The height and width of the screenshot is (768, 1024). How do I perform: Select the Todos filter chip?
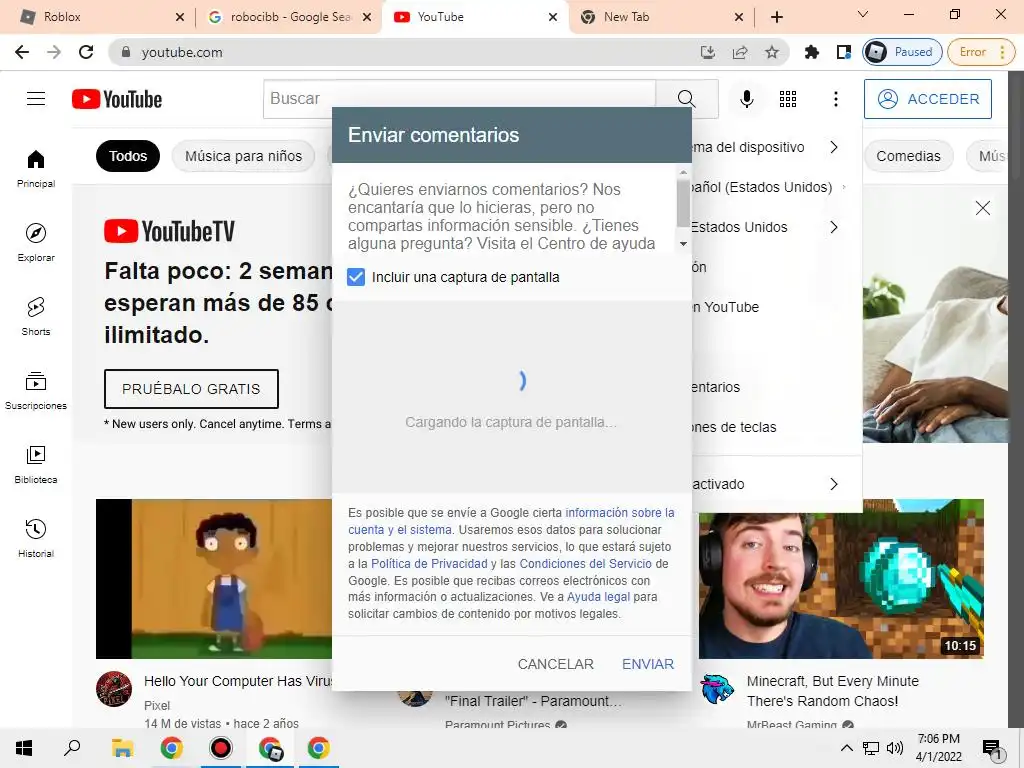[128, 156]
